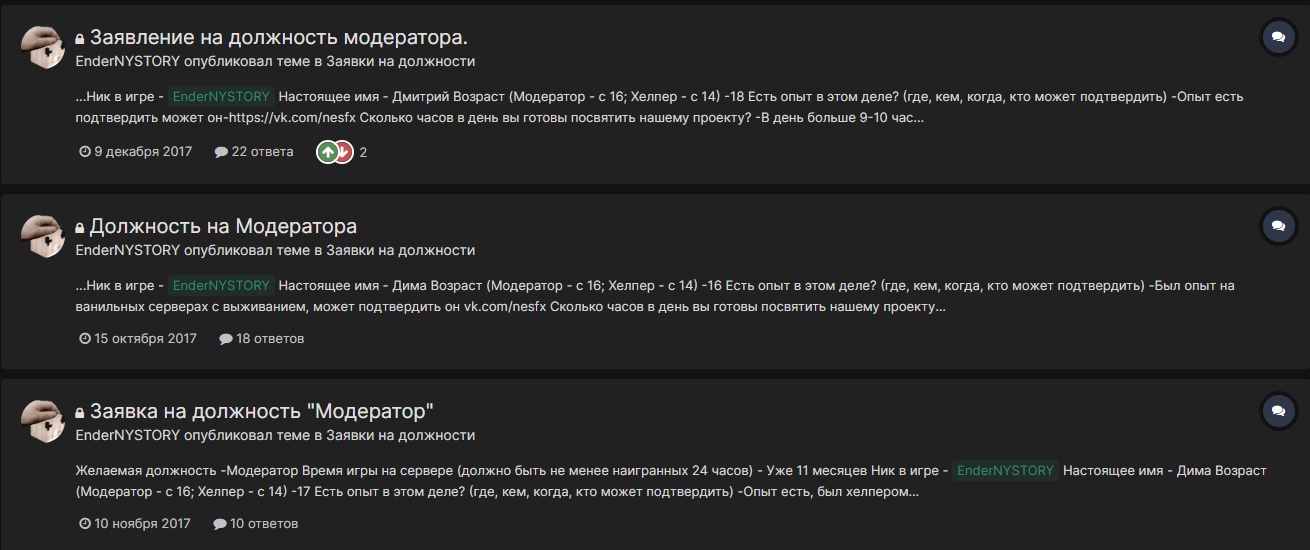1310x550 pixels.
Task: Click the speech bubble icon for "Заявление на должность модератора."
Action: coord(1277,38)
